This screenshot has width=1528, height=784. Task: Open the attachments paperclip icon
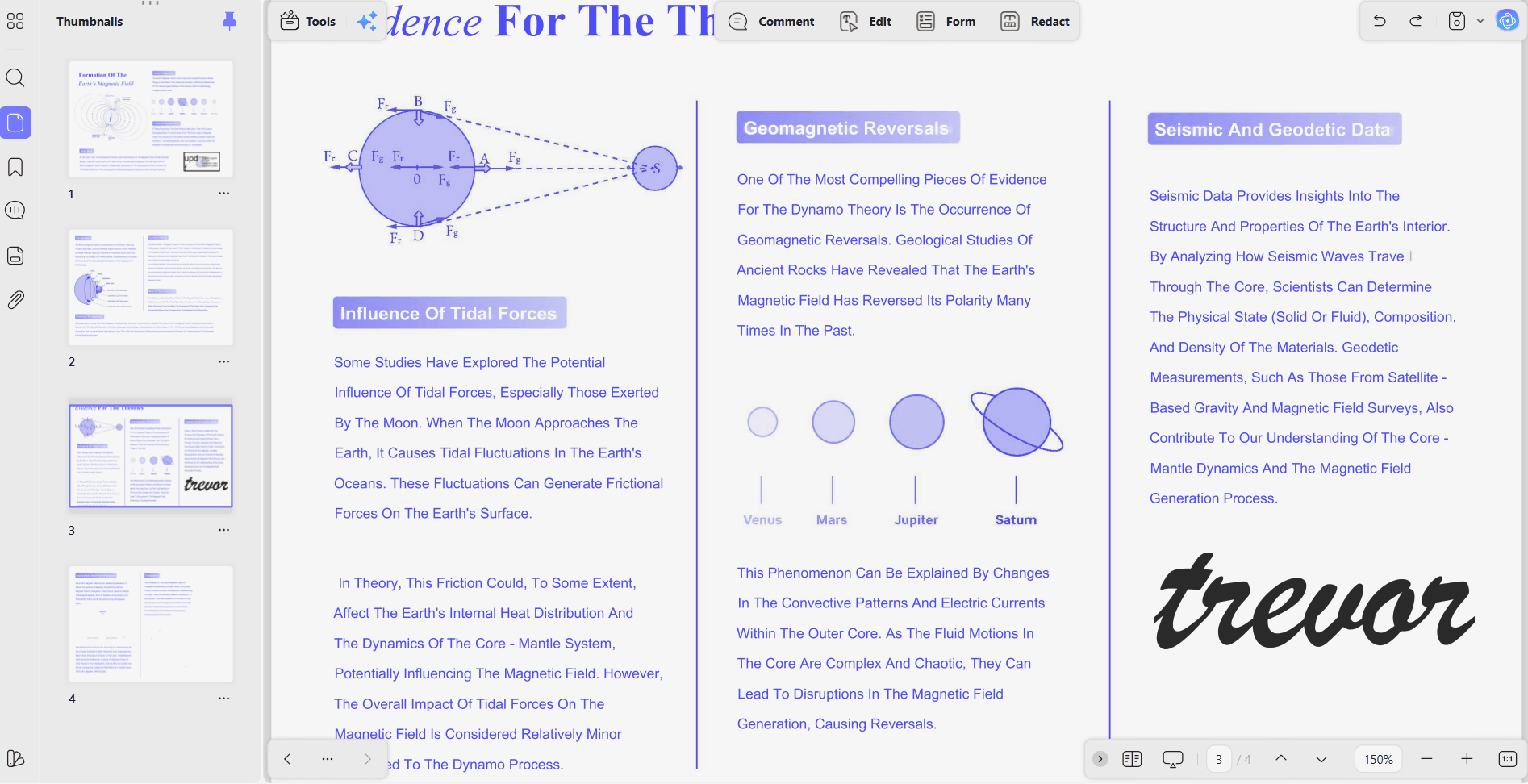pyautogui.click(x=15, y=300)
